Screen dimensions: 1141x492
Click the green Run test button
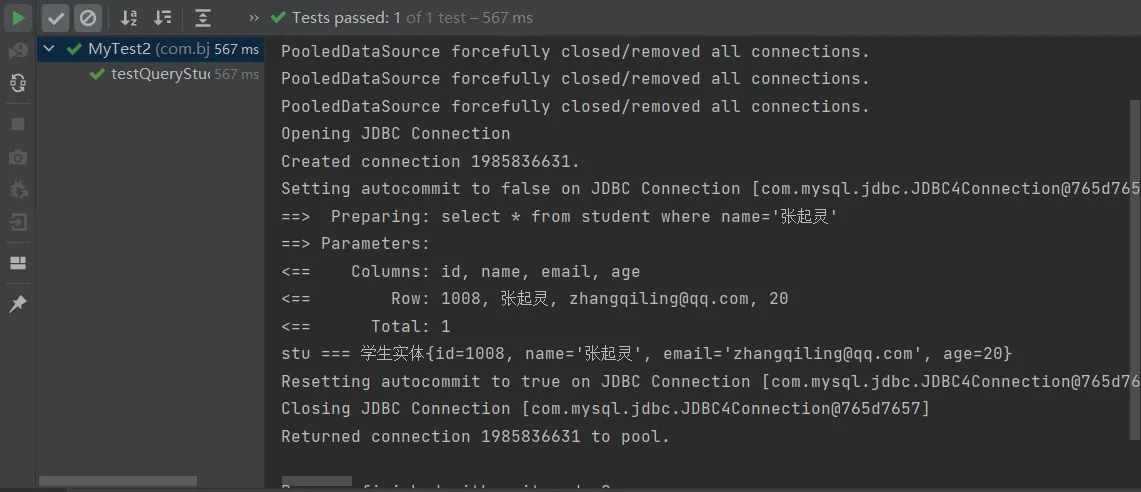click(x=18, y=18)
